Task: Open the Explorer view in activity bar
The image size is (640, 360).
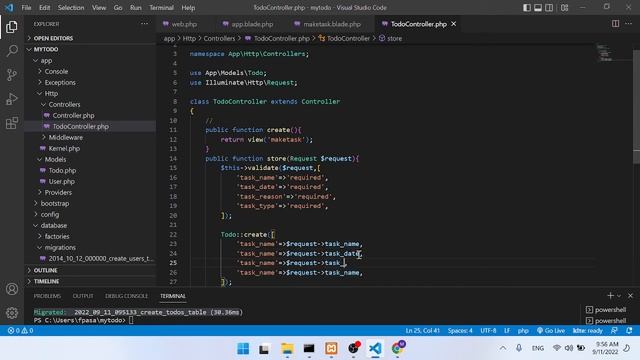Action: coord(12,27)
